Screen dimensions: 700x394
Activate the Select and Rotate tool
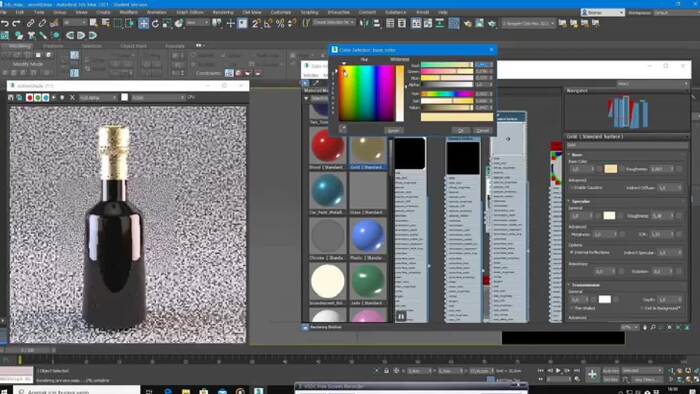[155, 23]
